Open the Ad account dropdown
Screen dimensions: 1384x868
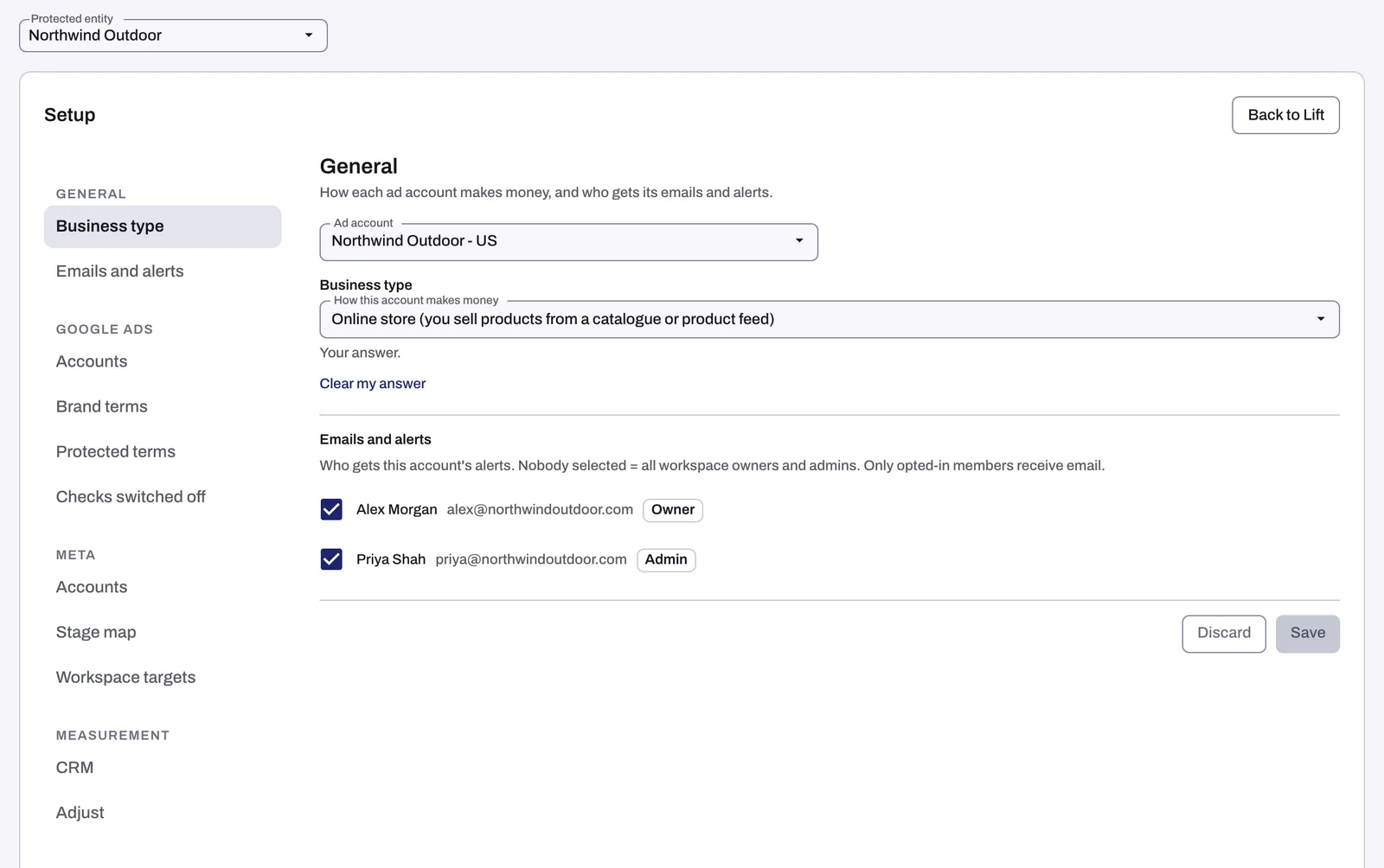pyautogui.click(x=568, y=241)
